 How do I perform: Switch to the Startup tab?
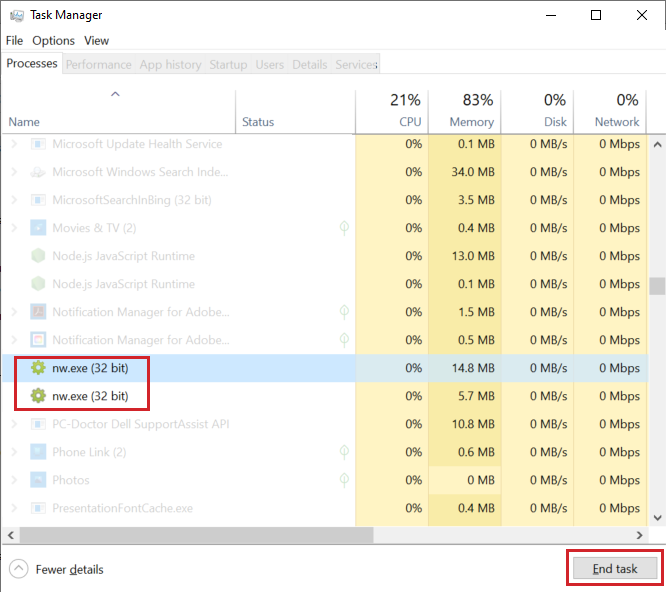228,65
